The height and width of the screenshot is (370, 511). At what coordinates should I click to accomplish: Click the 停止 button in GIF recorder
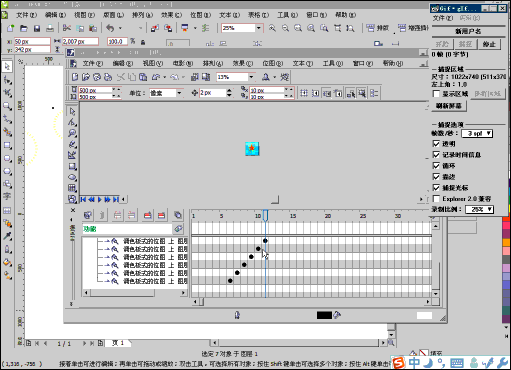489,44
